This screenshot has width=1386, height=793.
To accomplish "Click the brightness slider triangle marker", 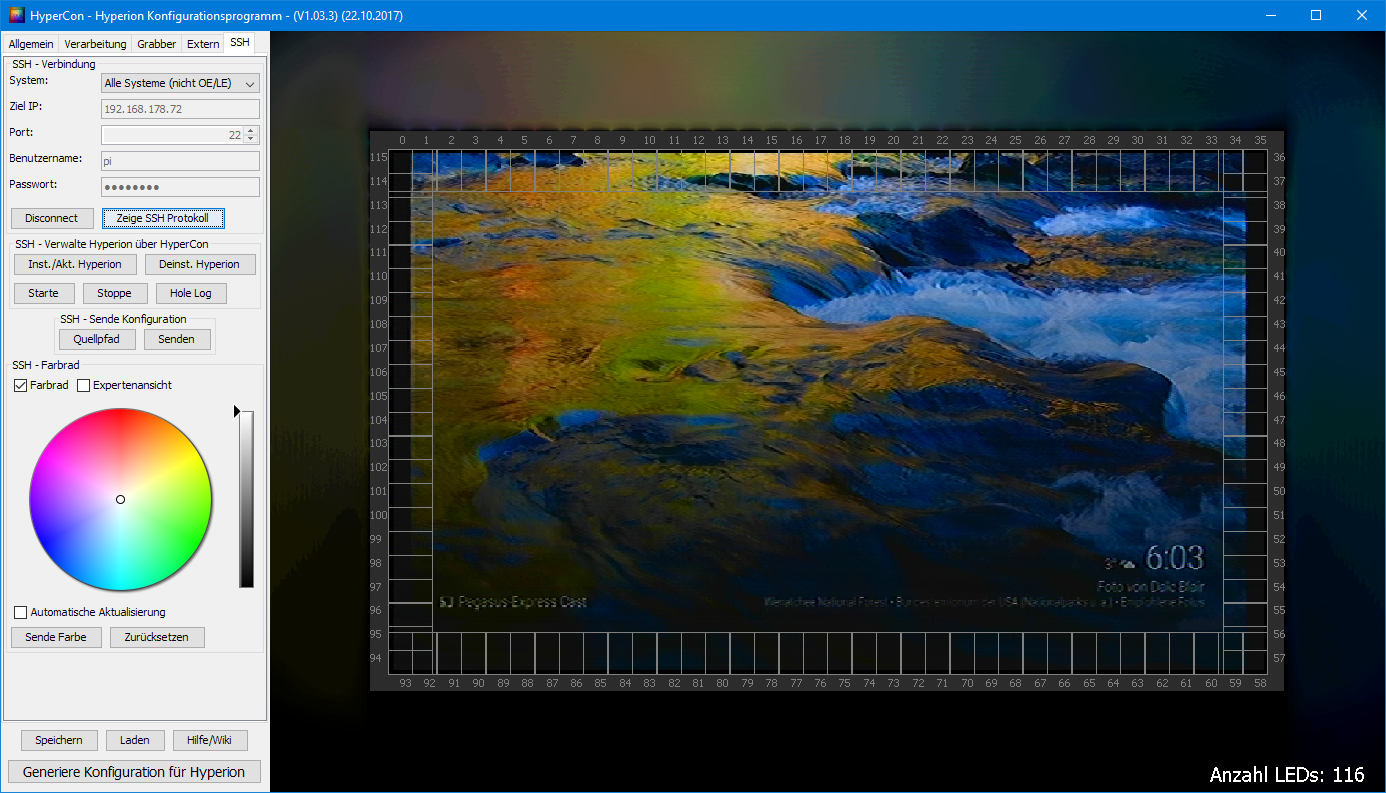I will coord(237,411).
